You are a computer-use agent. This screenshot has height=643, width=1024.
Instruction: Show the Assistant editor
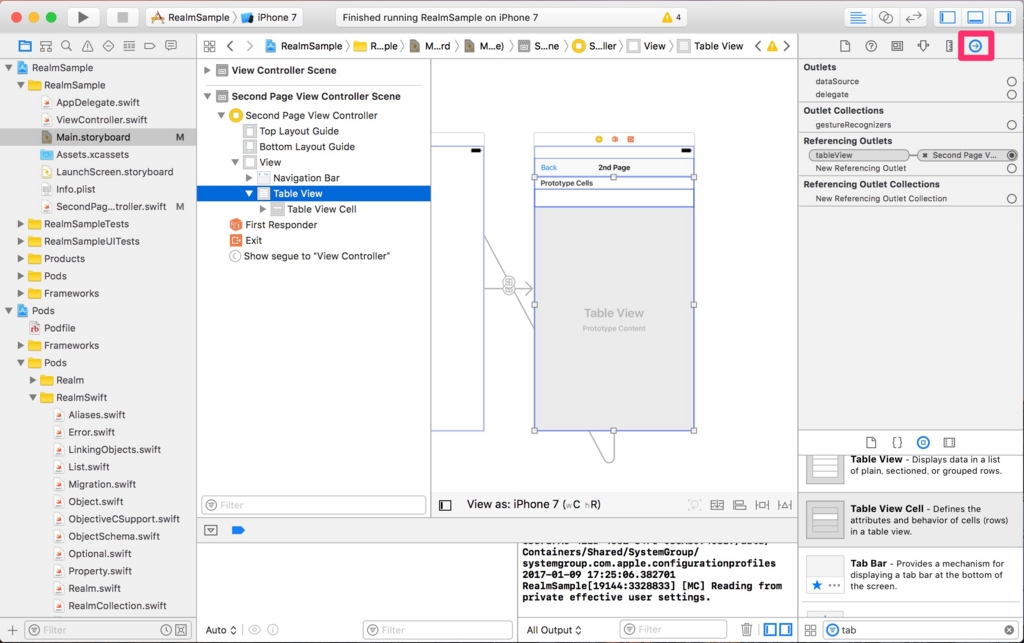[886, 18]
